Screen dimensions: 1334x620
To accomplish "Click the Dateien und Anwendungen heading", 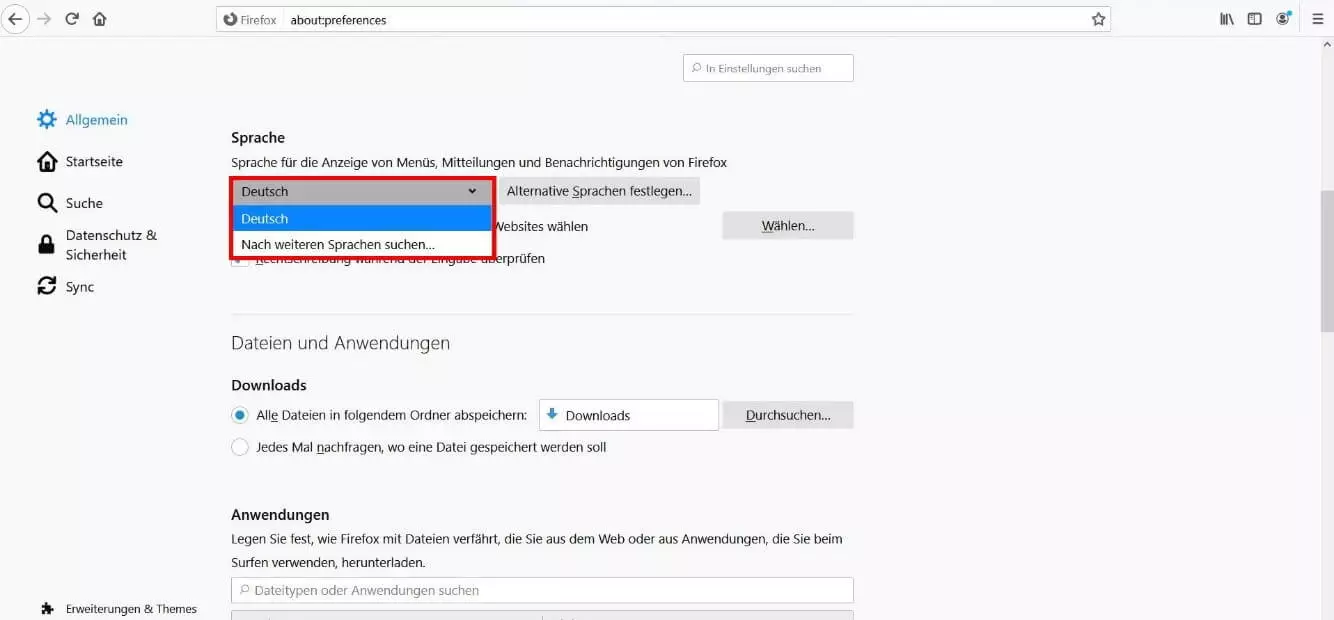I will point(341,343).
